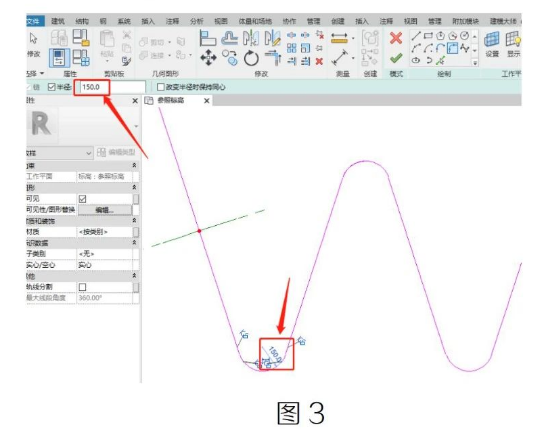Screen dimensions: 542x442
Task: Enable the 轨线分割 checkbox
Action: pos(82,287)
